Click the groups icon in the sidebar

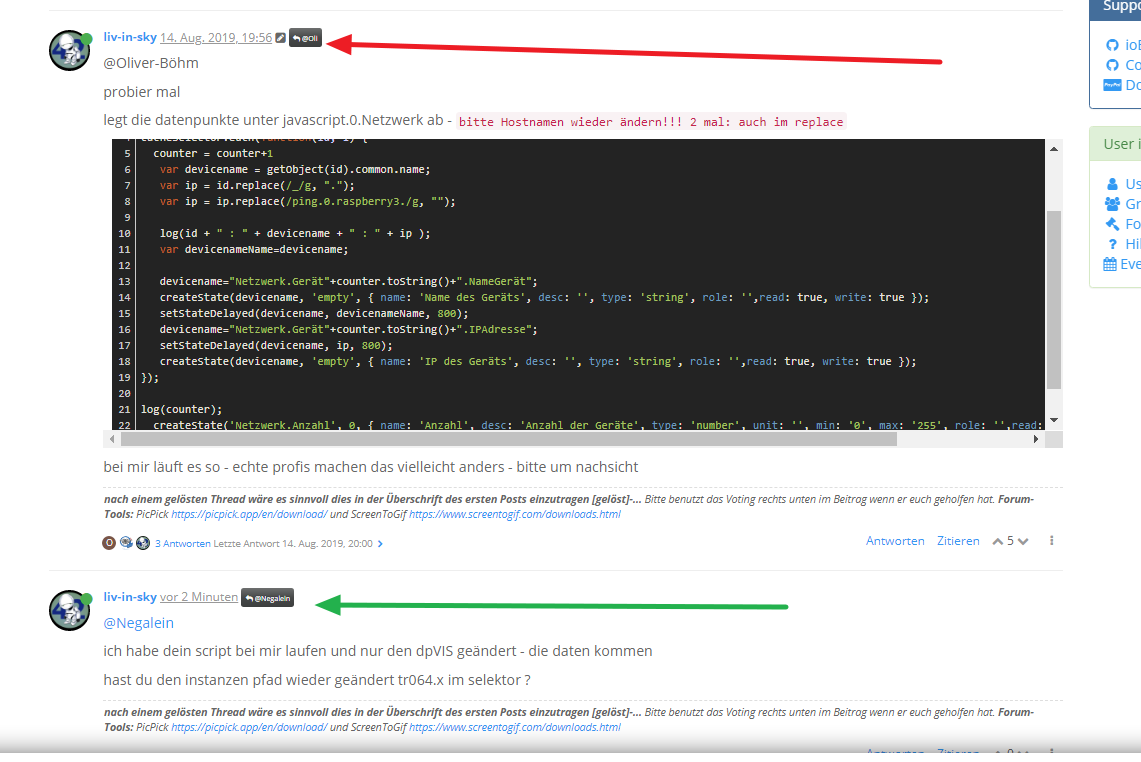[1112, 204]
